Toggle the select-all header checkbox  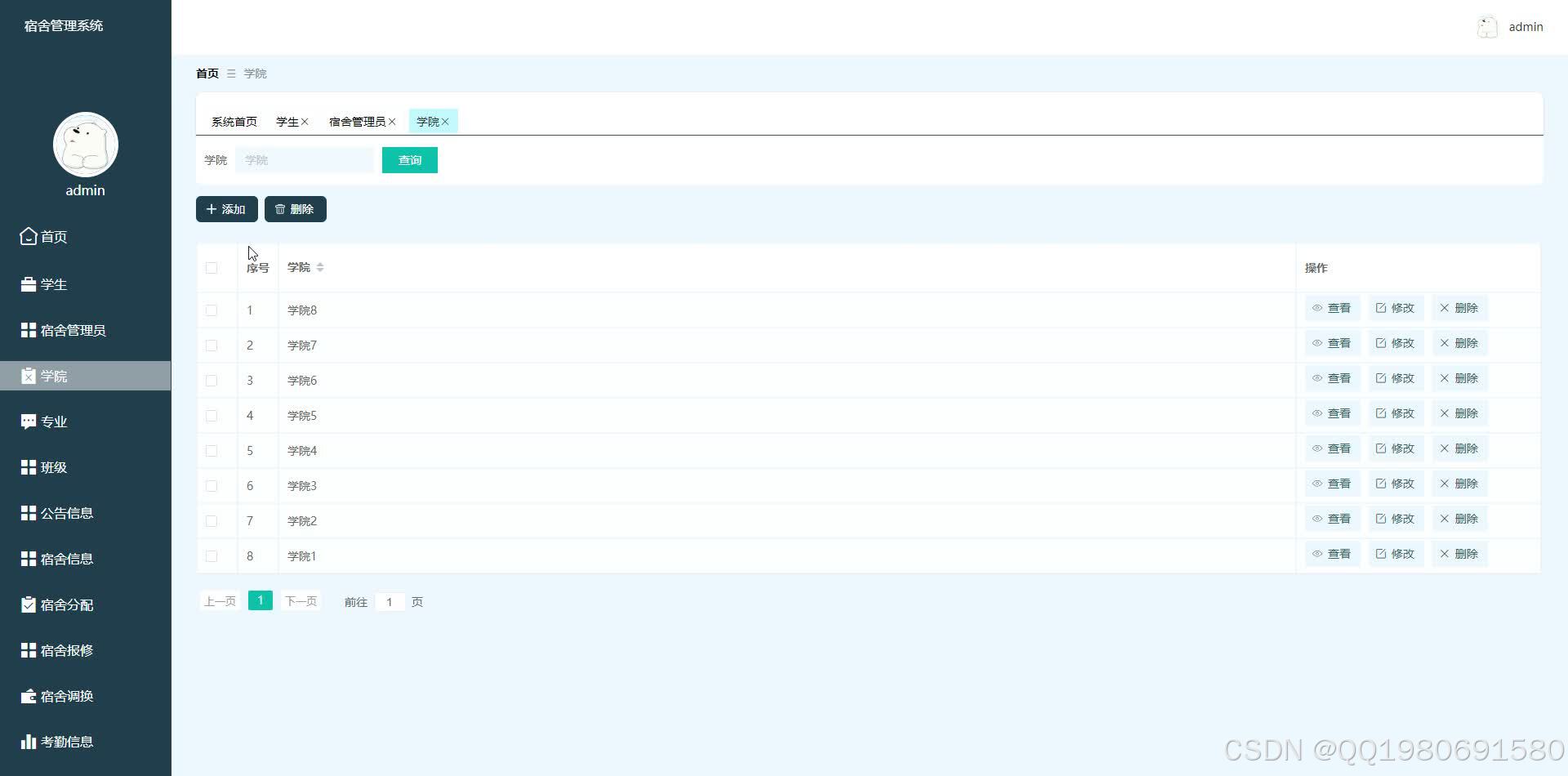[212, 268]
